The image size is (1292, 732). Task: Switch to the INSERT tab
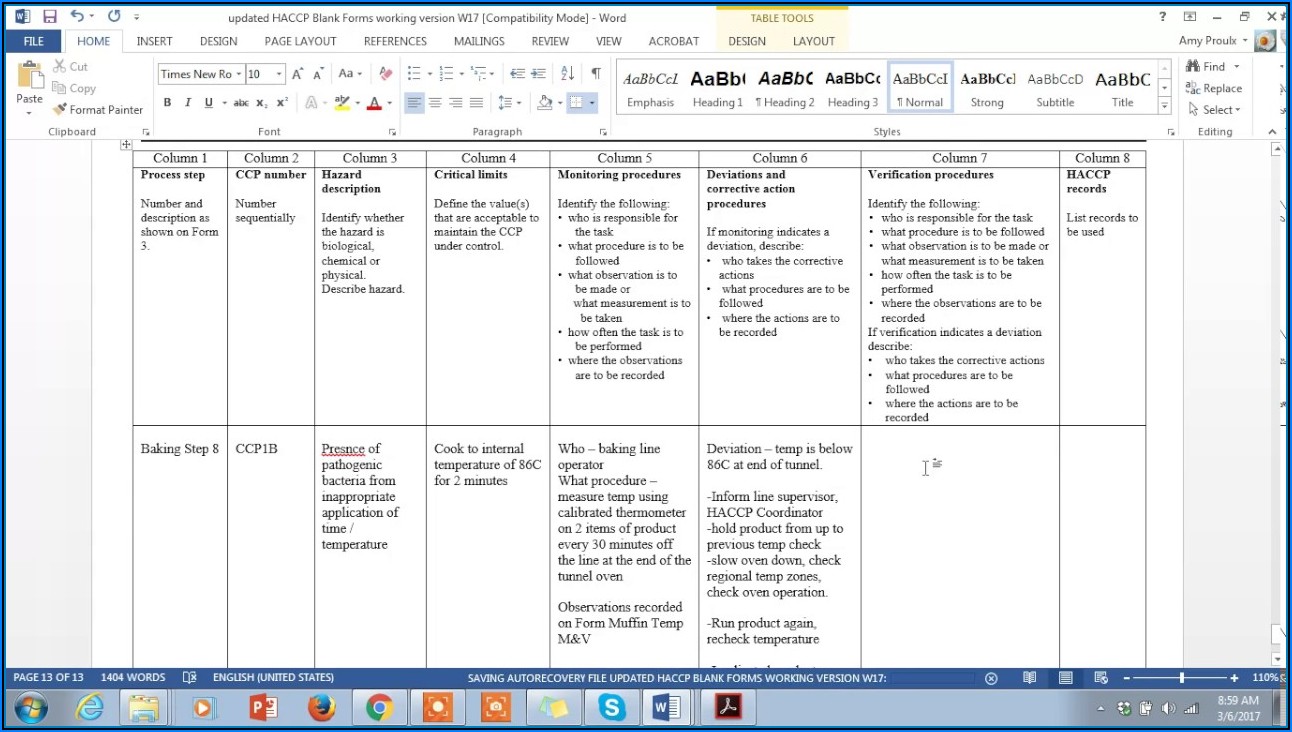tap(154, 41)
